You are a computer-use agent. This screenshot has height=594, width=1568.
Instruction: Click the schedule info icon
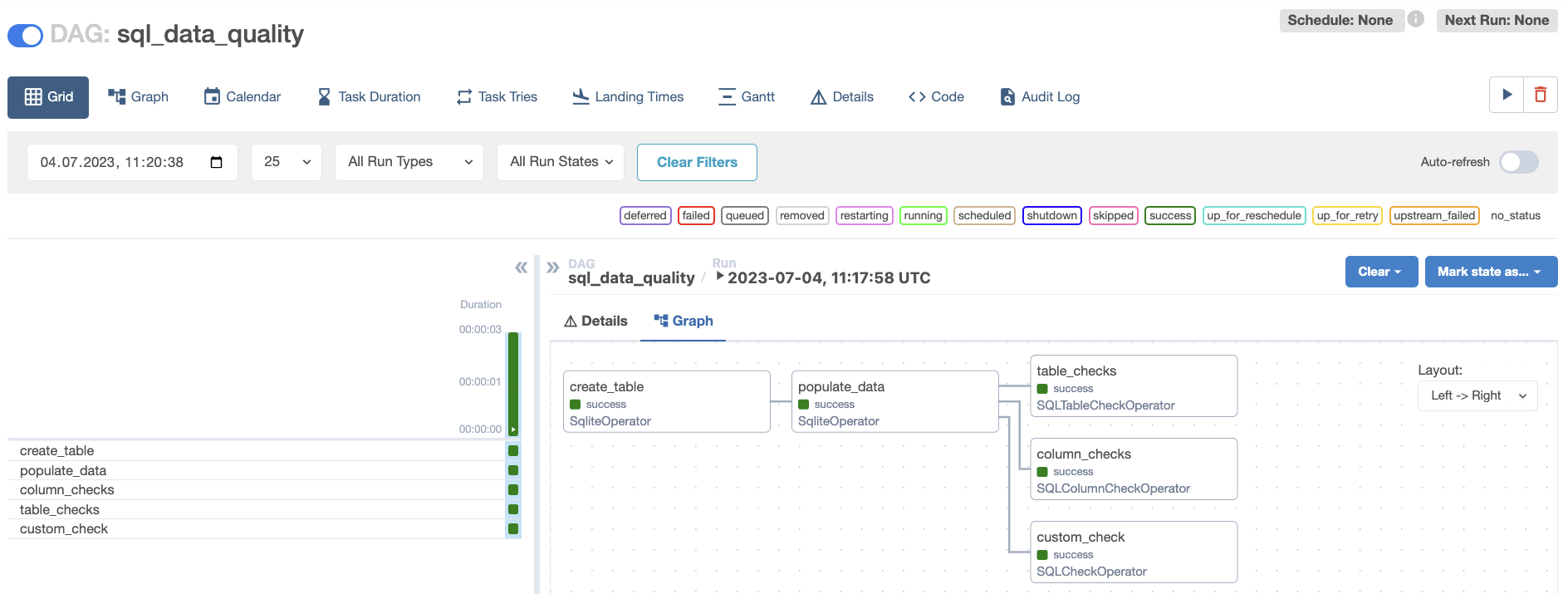tap(1416, 19)
